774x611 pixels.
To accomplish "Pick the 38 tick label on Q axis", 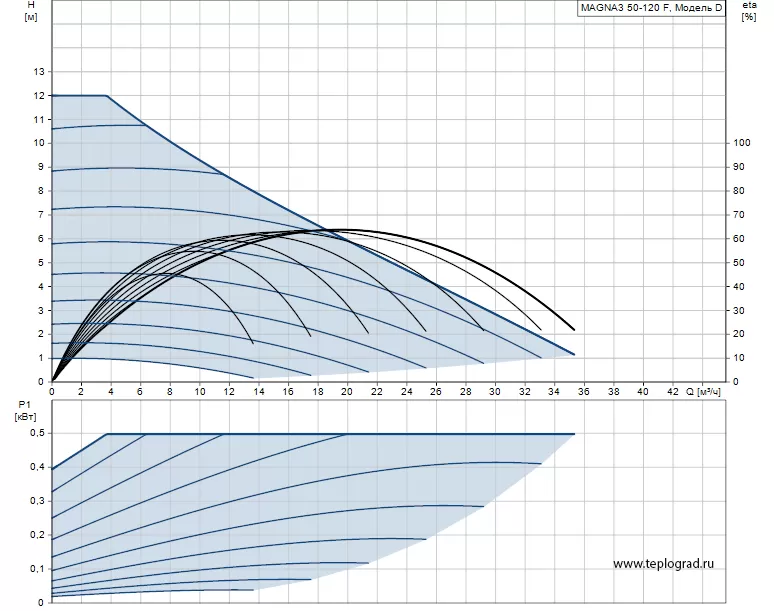I will tap(614, 392).
